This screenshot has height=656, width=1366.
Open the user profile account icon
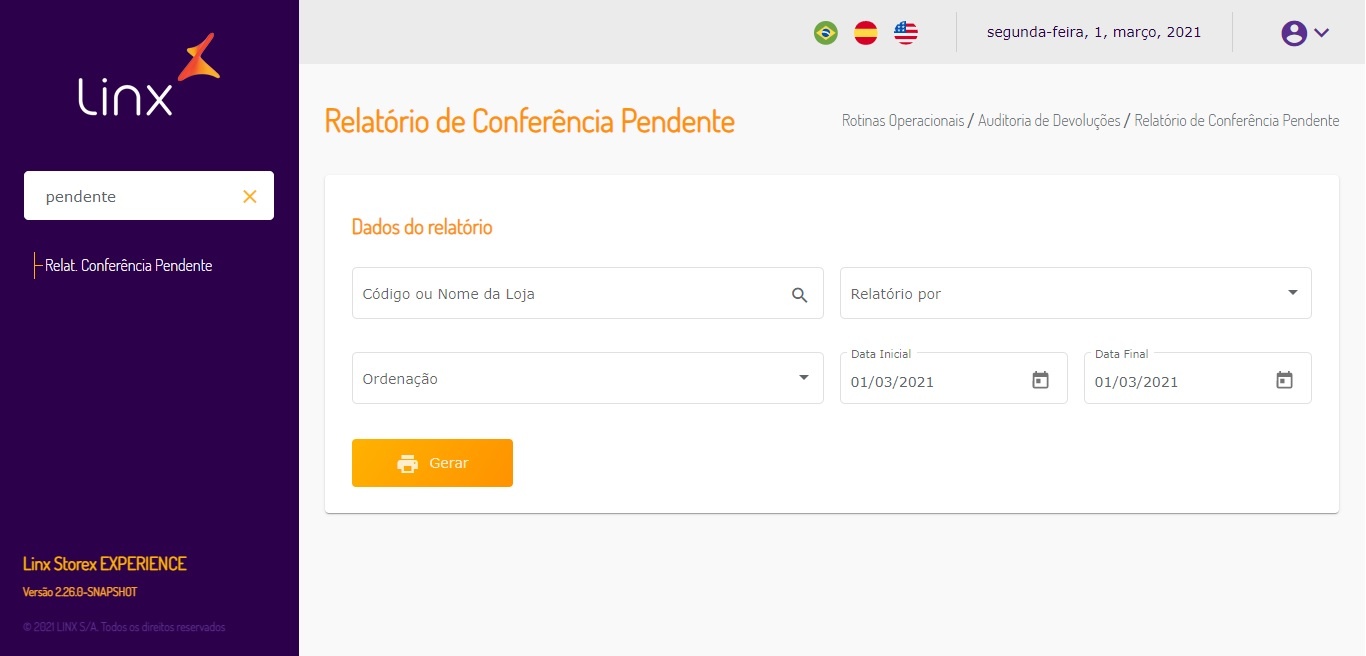[x=1294, y=33]
